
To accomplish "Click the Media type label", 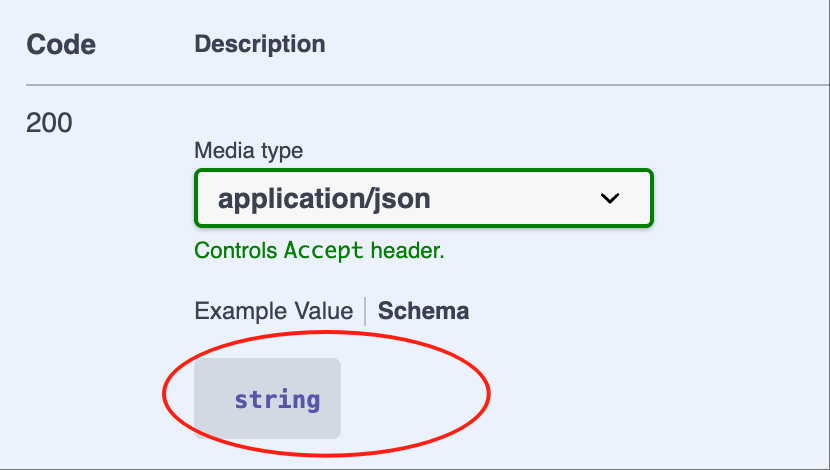I will pos(248,150).
